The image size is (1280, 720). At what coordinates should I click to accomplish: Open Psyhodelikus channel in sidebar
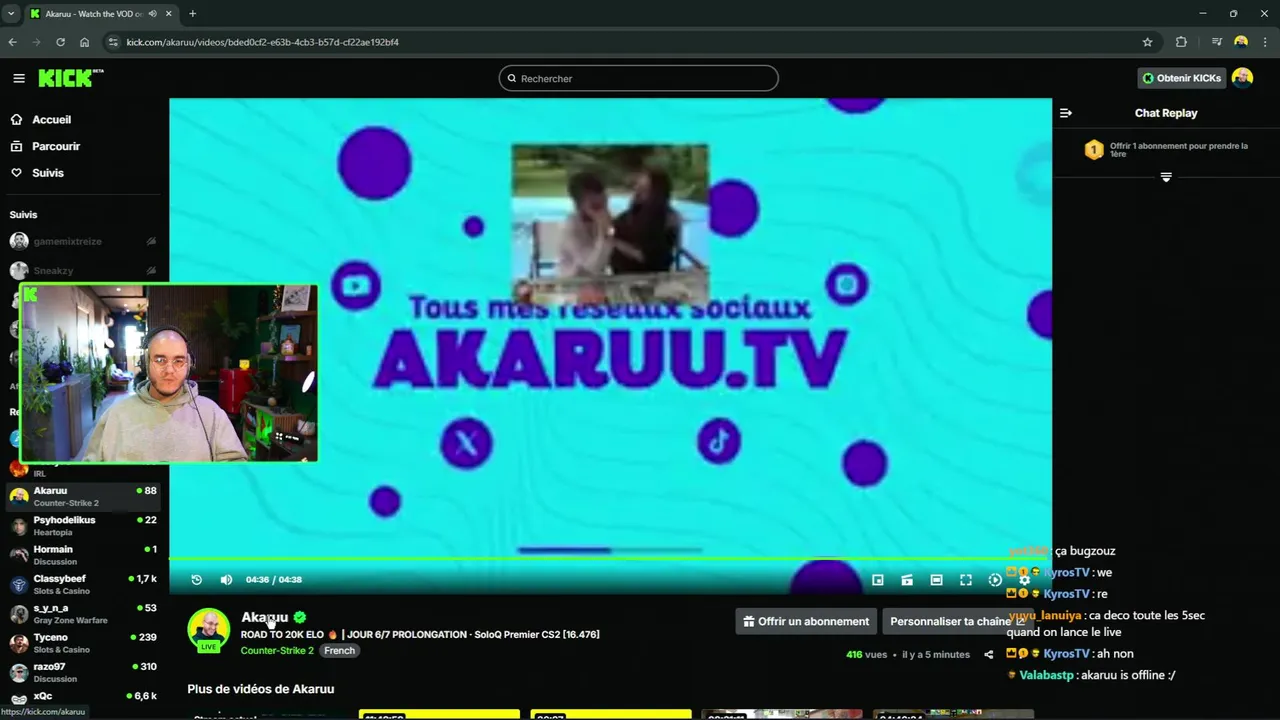84,526
